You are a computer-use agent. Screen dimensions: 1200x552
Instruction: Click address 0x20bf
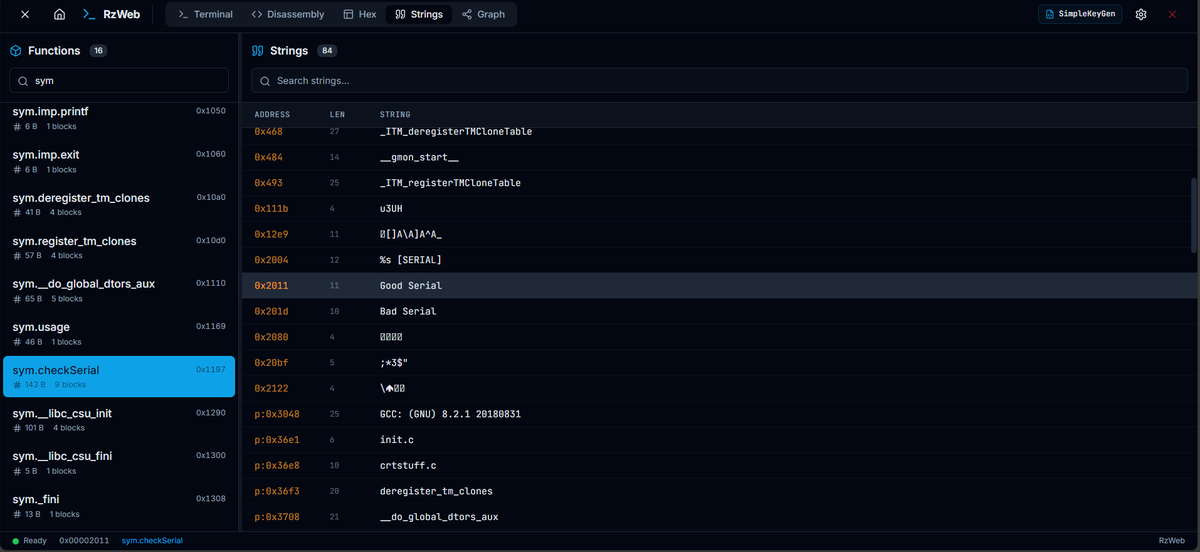271,362
